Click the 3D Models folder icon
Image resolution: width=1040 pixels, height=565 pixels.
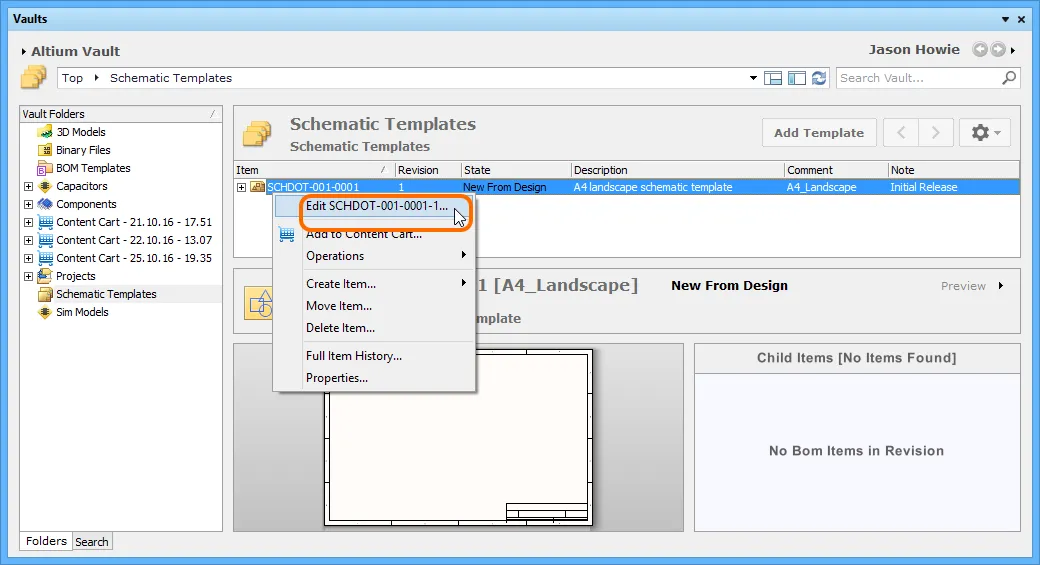45,132
